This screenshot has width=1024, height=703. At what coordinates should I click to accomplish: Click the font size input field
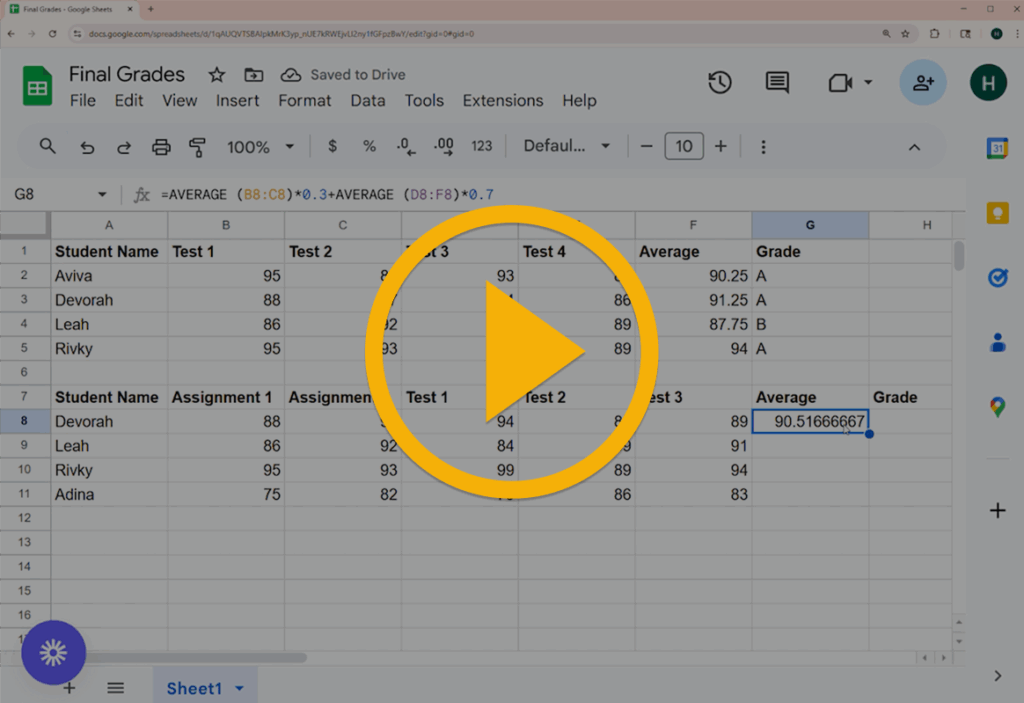[683, 147]
